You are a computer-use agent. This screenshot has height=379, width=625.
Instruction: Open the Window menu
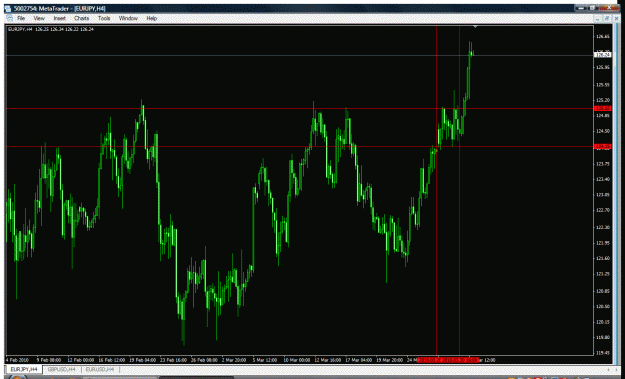pyautogui.click(x=128, y=18)
